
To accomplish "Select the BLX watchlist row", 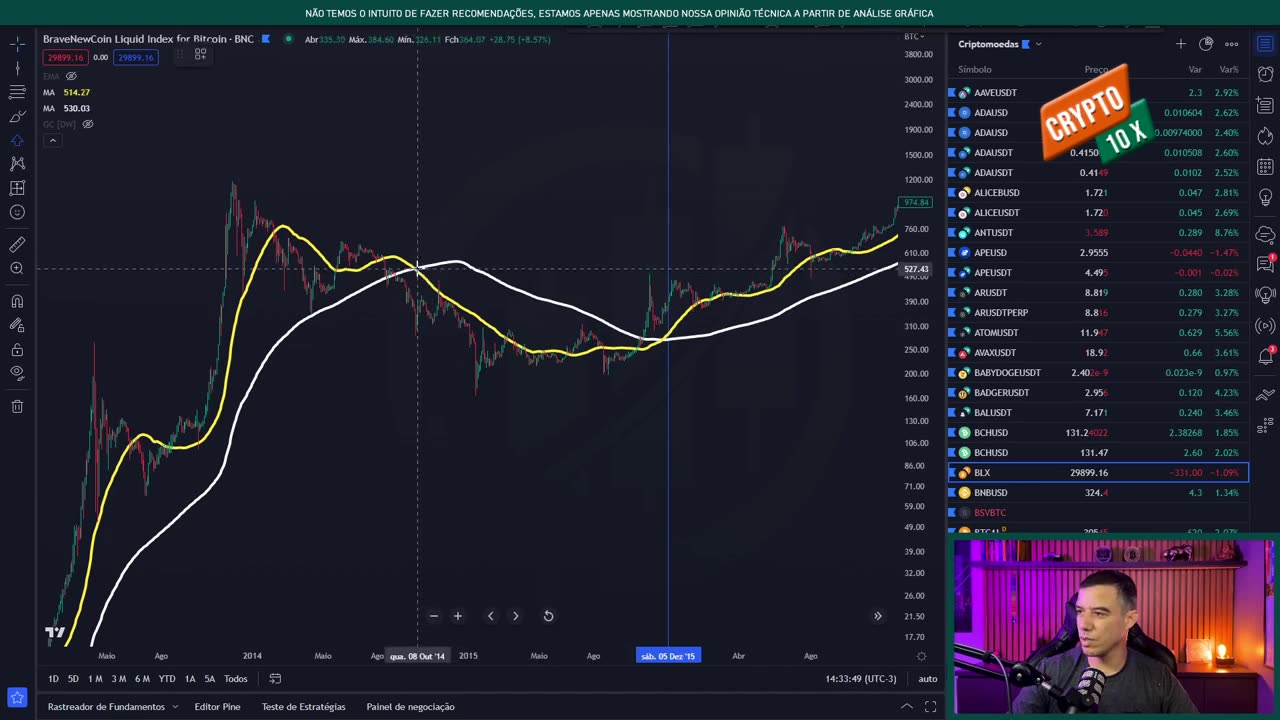I will [1098, 473].
